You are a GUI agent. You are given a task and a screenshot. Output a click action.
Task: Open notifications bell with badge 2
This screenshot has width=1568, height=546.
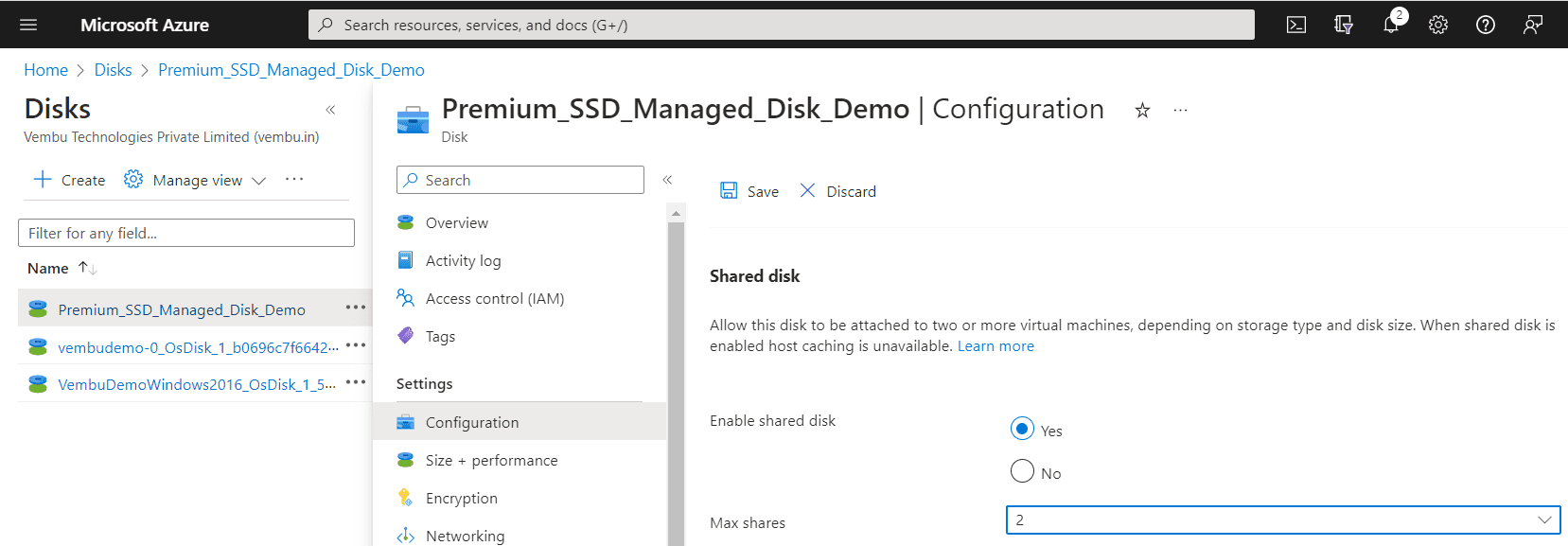(1391, 23)
